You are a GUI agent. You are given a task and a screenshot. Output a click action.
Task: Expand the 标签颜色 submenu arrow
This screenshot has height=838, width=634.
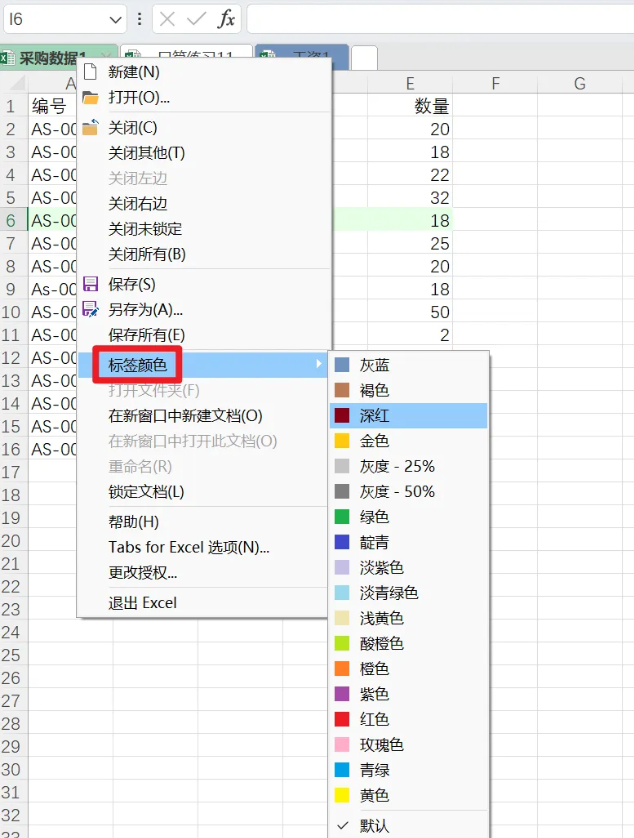click(x=320, y=365)
